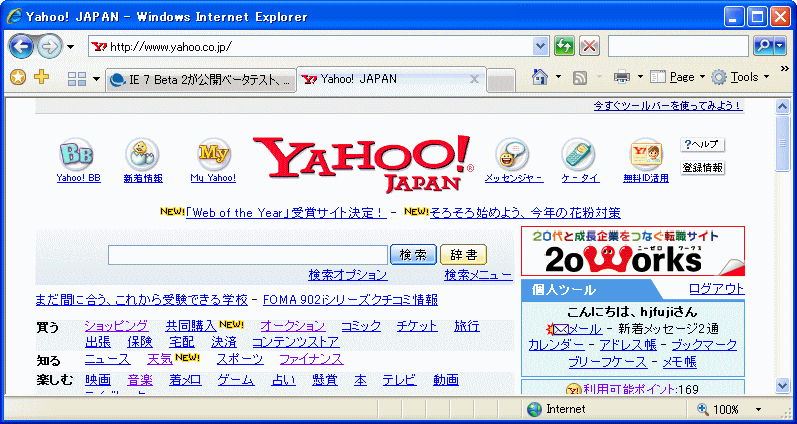Expand the Print options dropdown arrow

pos(640,77)
